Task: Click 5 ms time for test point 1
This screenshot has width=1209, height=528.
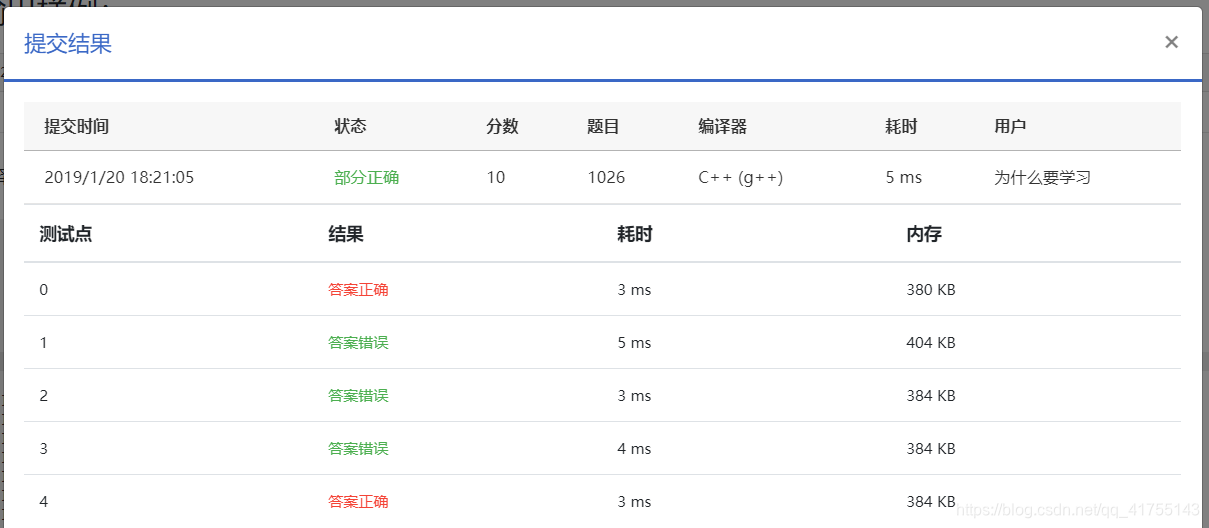Action: (x=634, y=343)
